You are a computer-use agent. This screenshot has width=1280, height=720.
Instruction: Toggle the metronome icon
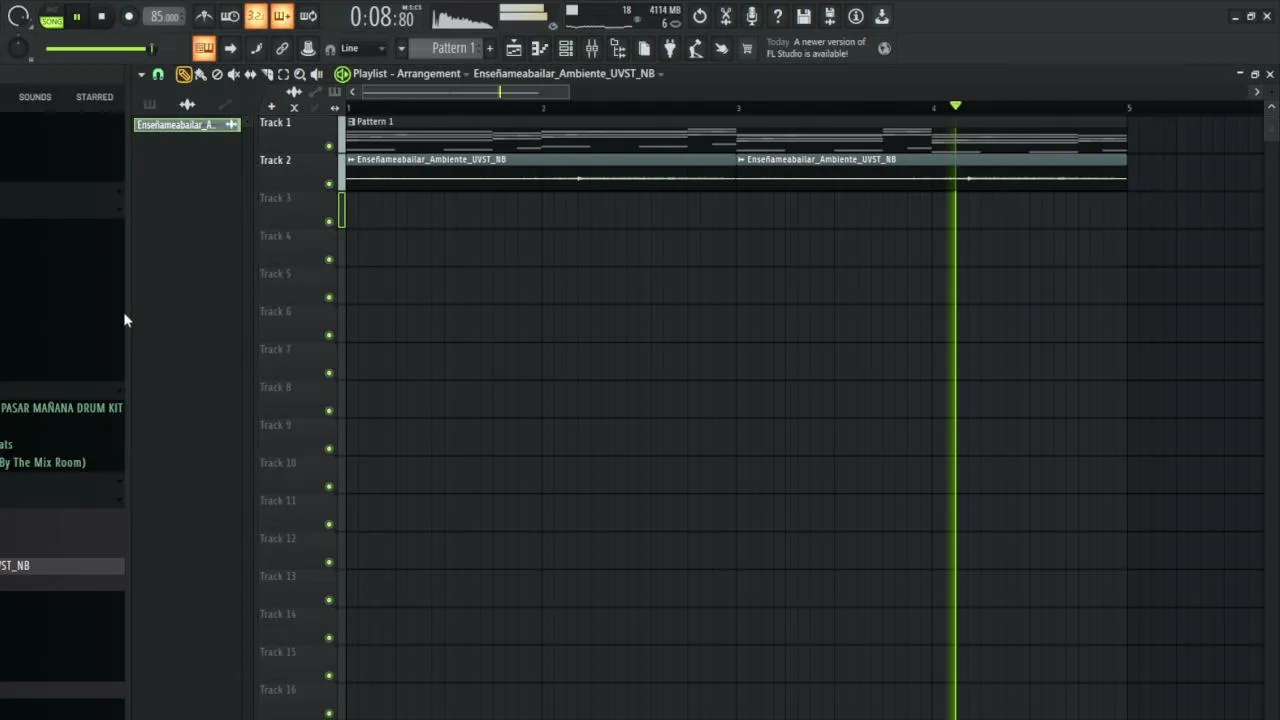(204, 16)
